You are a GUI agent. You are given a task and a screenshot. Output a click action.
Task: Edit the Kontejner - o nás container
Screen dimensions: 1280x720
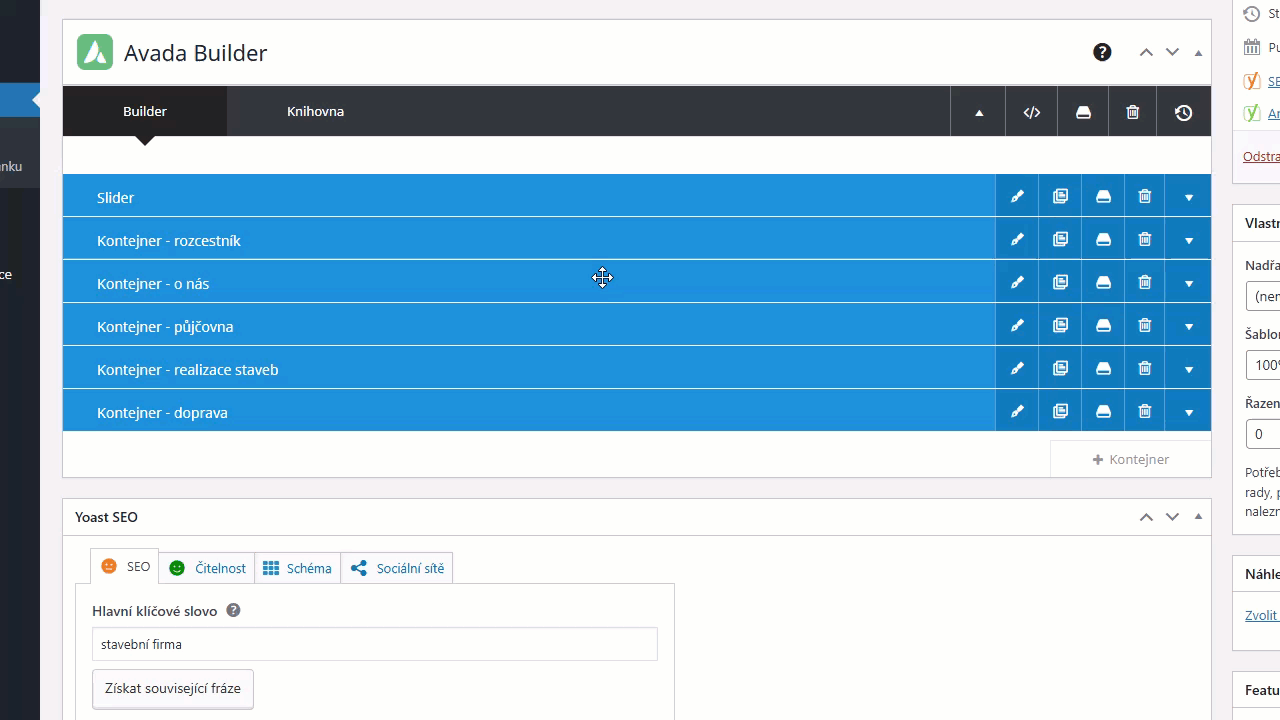click(x=1017, y=283)
